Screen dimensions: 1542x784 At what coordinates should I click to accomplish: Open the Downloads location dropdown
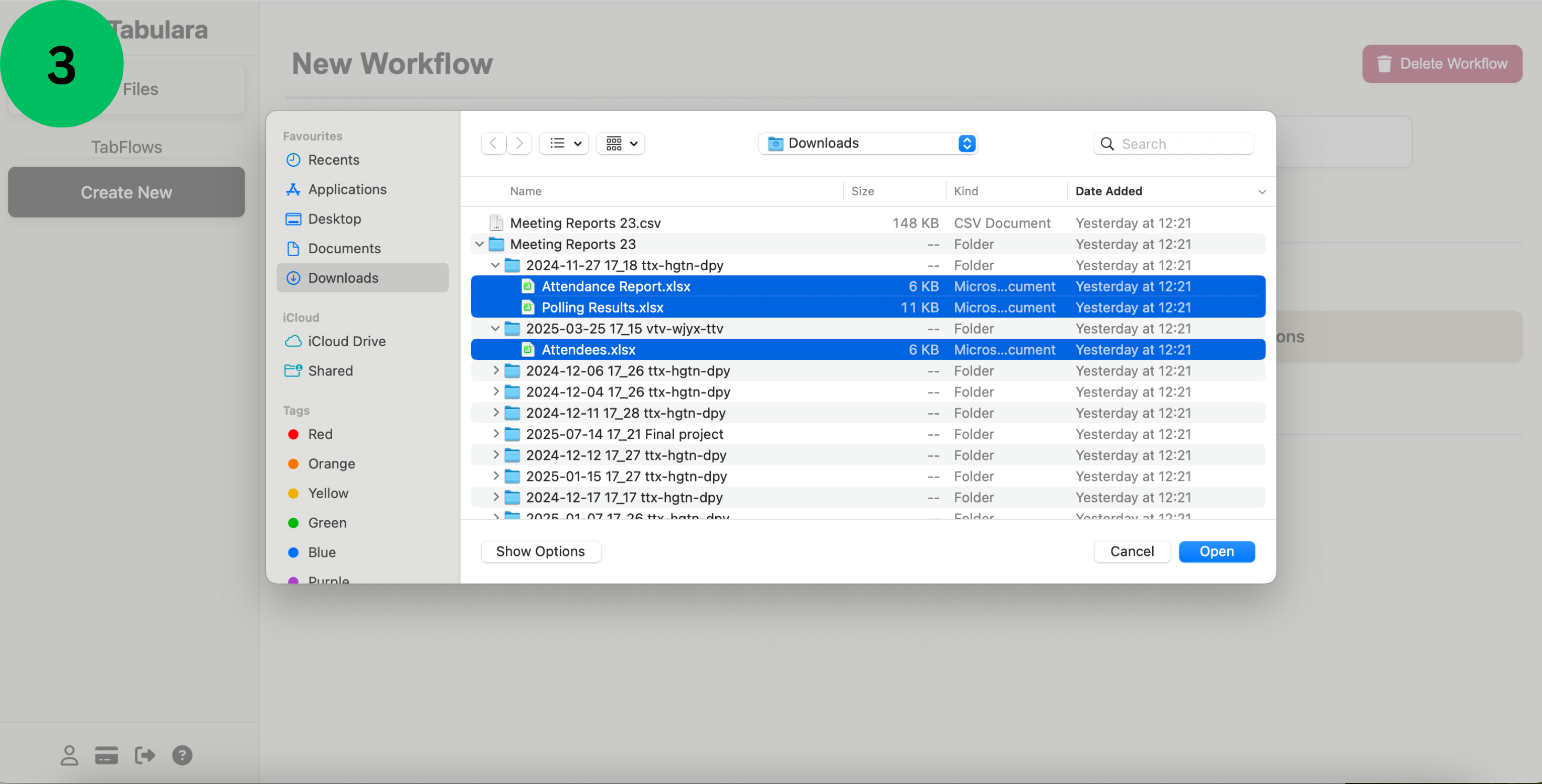pos(867,143)
